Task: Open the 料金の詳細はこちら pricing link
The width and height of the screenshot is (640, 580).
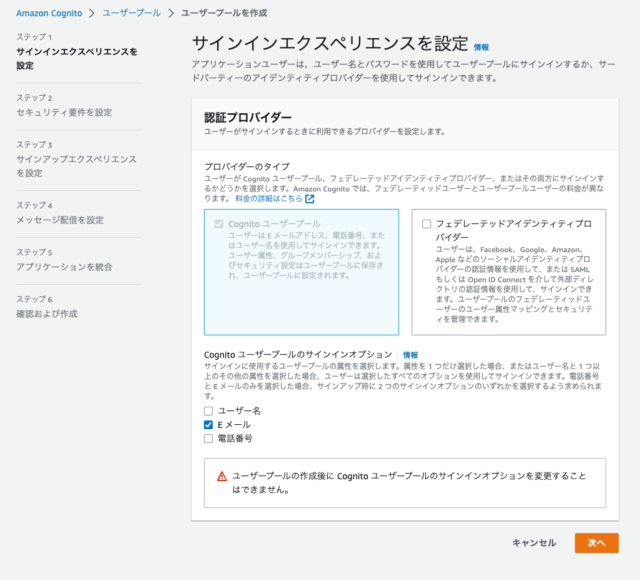Action: [269, 198]
